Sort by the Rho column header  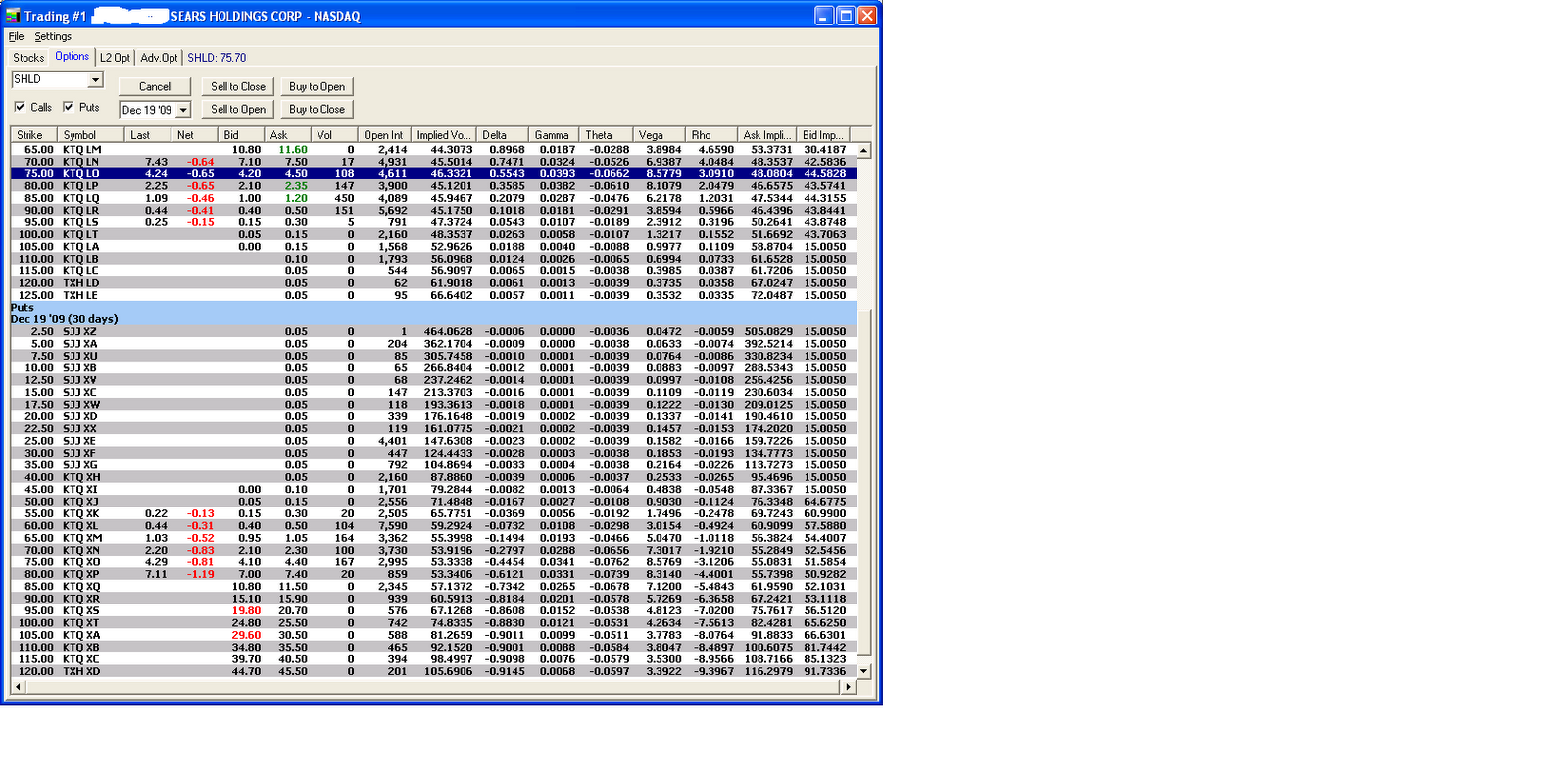[x=711, y=135]
